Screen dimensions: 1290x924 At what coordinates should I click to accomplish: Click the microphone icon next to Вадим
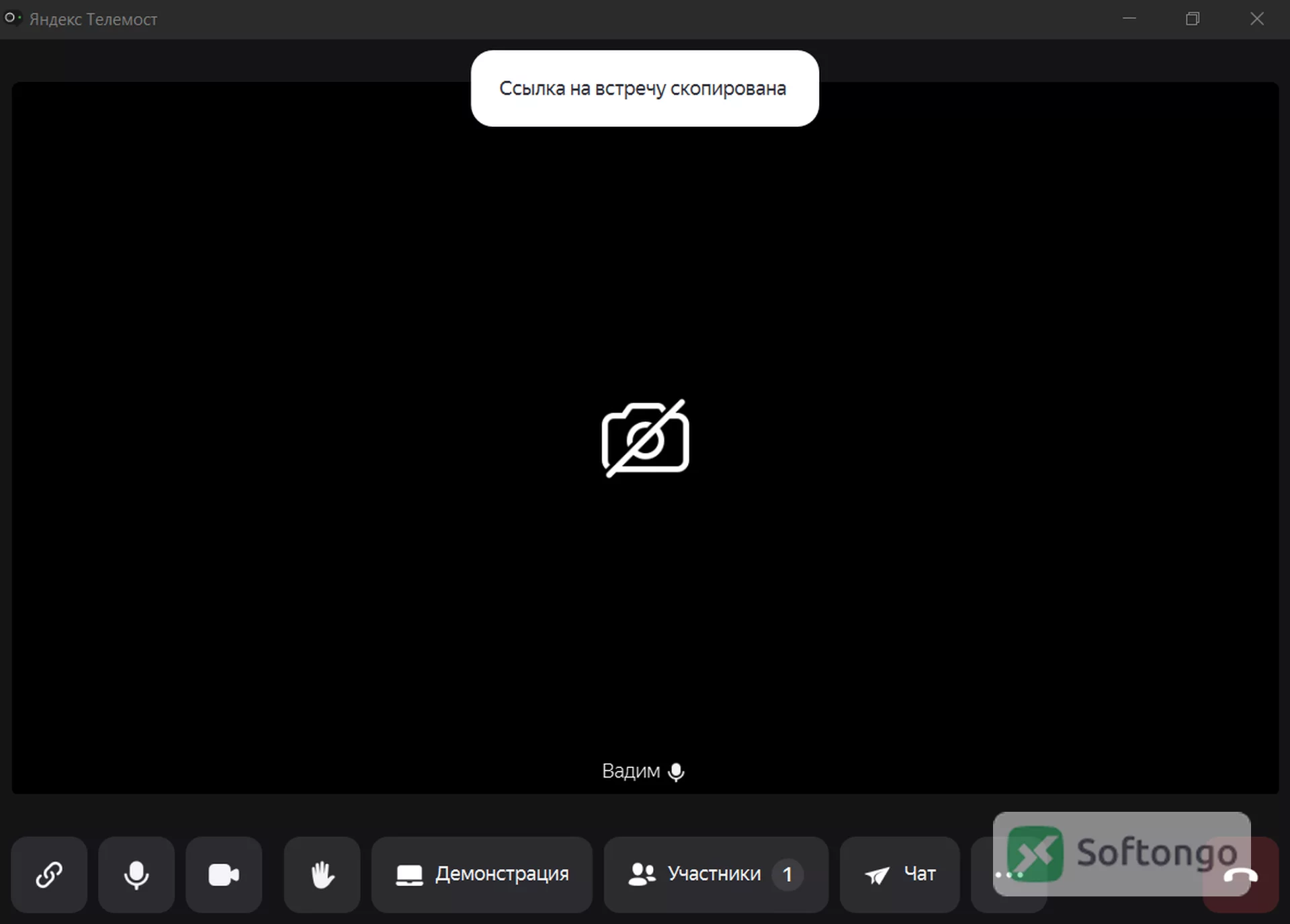(676, 772)
